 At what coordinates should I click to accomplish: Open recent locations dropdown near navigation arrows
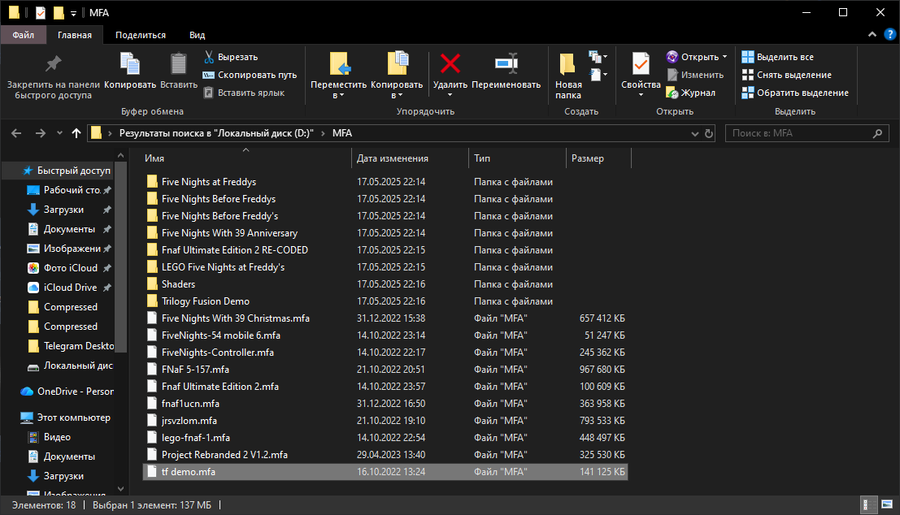coord(59,133)
